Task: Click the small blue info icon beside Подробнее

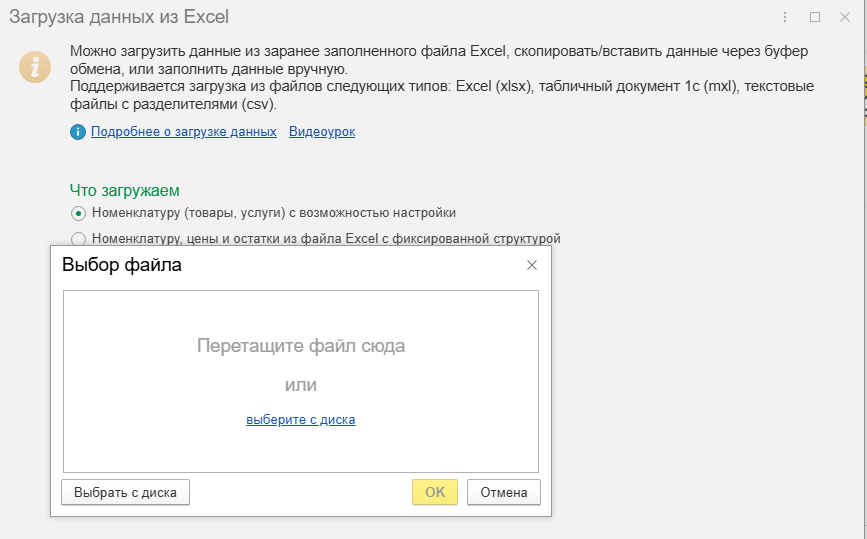Action: tap(78, 132)
